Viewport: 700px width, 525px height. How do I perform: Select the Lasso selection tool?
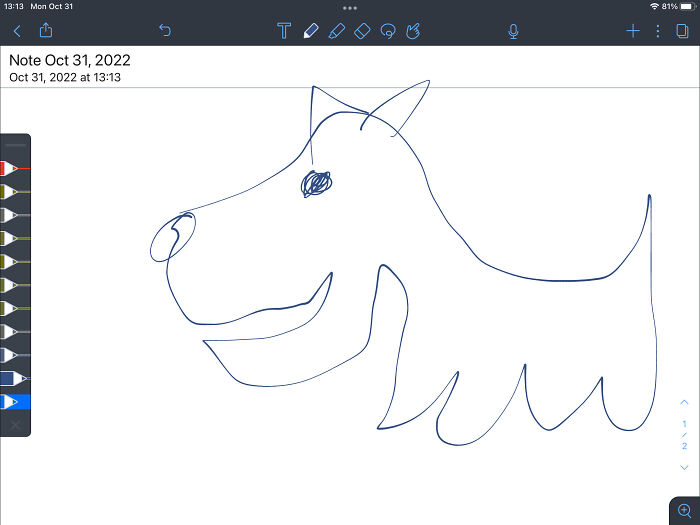point(388,31)
